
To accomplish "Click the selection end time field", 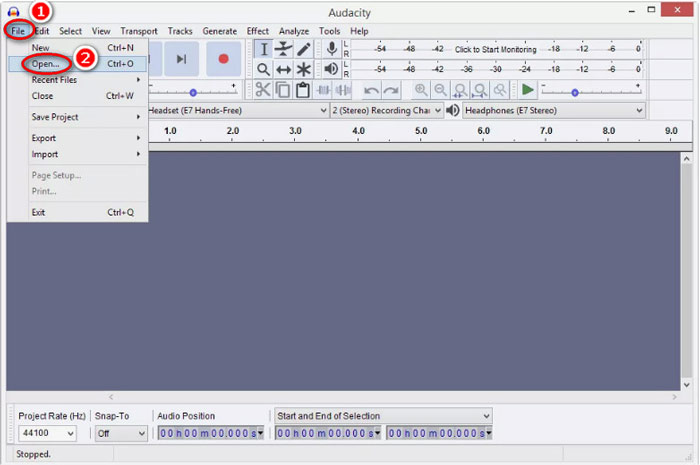I will pos(437,433).
